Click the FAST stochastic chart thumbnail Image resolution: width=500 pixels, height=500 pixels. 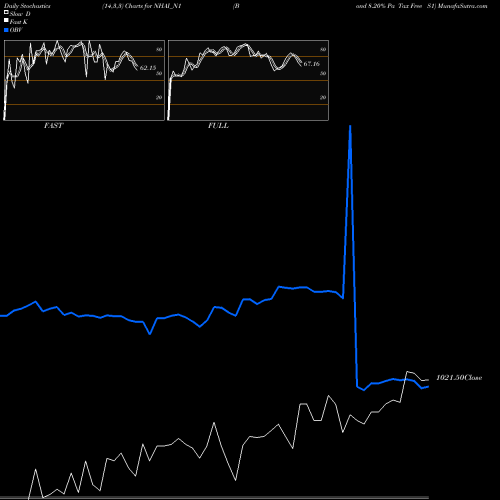click(x=84, y=80)
